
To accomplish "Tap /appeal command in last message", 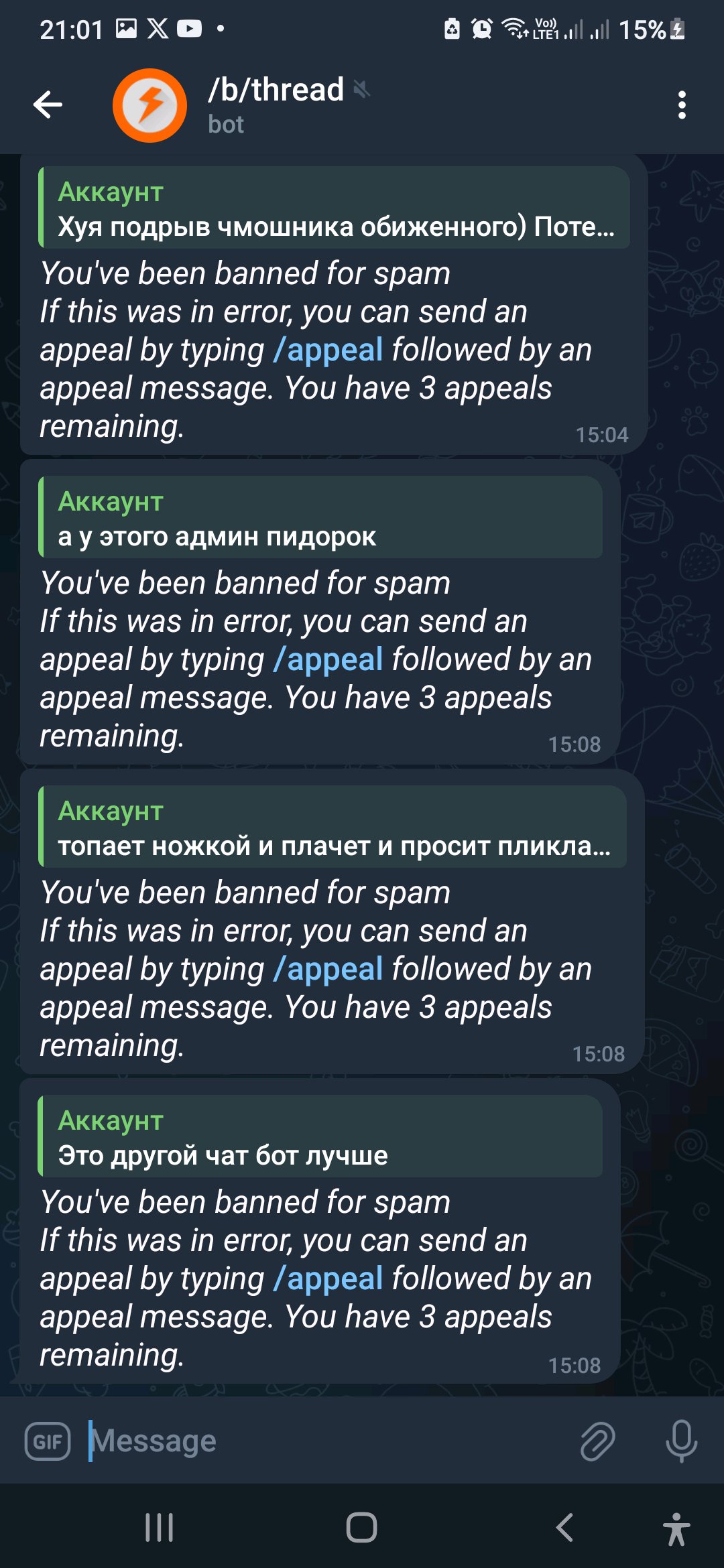I will pyautogui.click(x=328, y=1279).
